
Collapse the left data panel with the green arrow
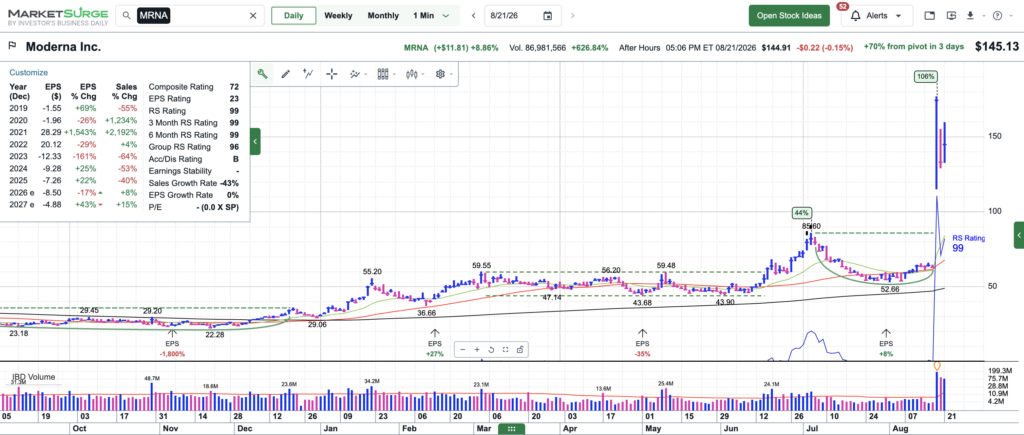255,141
